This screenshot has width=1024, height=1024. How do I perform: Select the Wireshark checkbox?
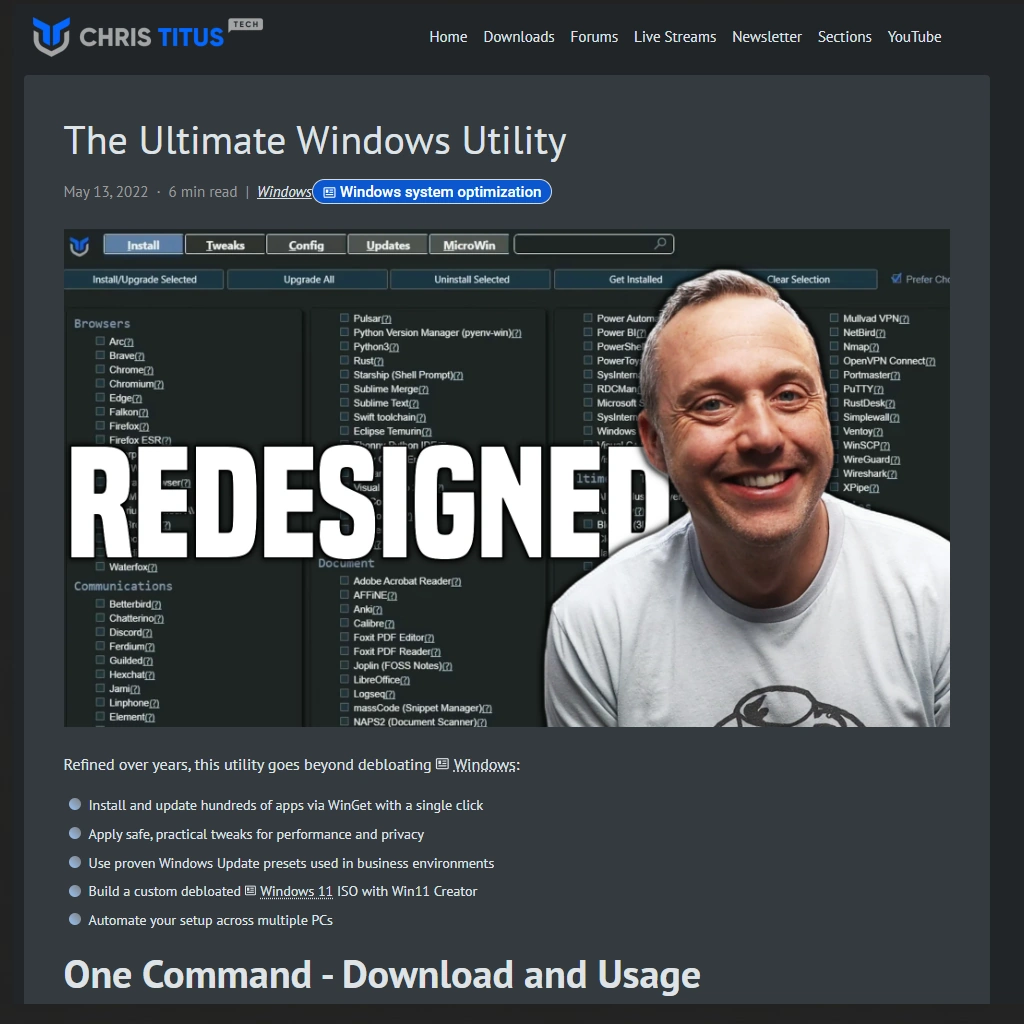(x=834, y=473)
